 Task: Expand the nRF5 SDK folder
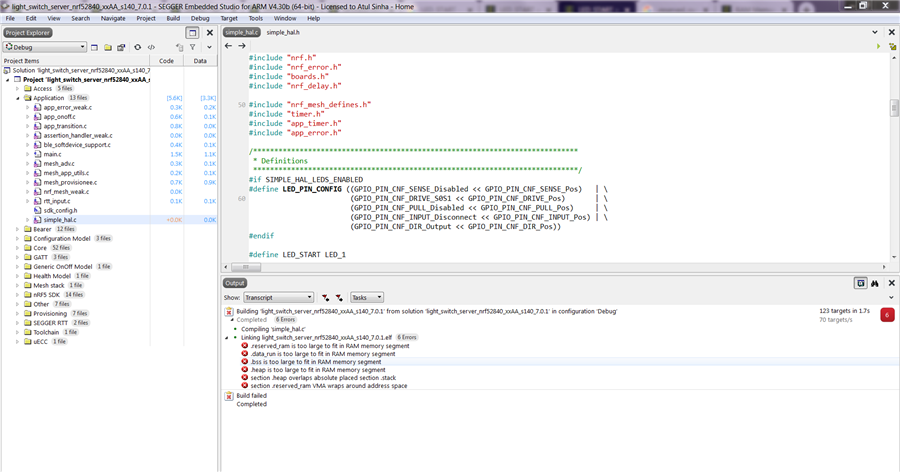click(18, 295)
